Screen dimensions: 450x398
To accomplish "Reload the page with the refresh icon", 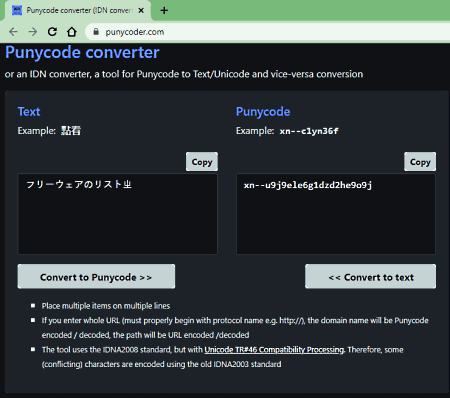I will pyautogui.click(x=52, y=32).
